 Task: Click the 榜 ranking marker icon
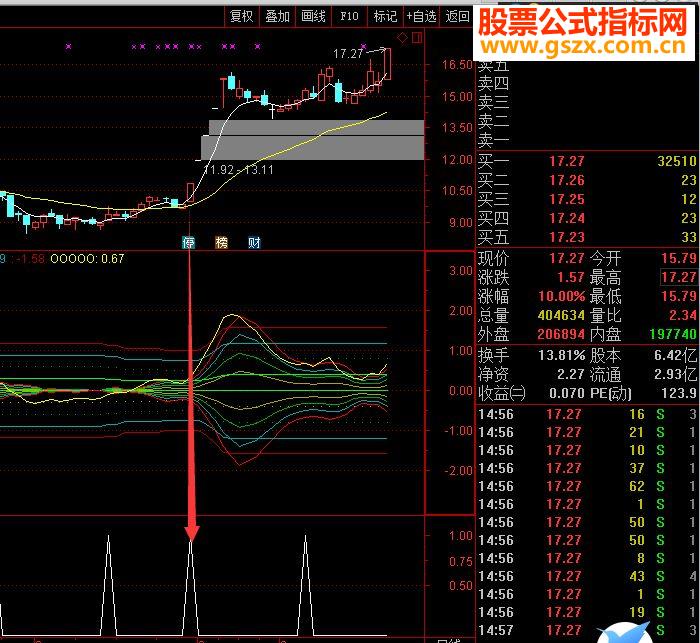(x=221, y=242)
